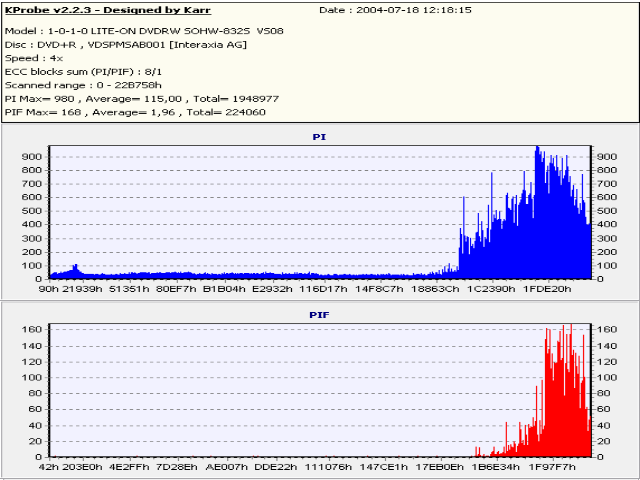Click the 'KProbe v2.2.3 - Designed by Karr' title
Viewport: 640px width, 480px height.
point(108,10)
